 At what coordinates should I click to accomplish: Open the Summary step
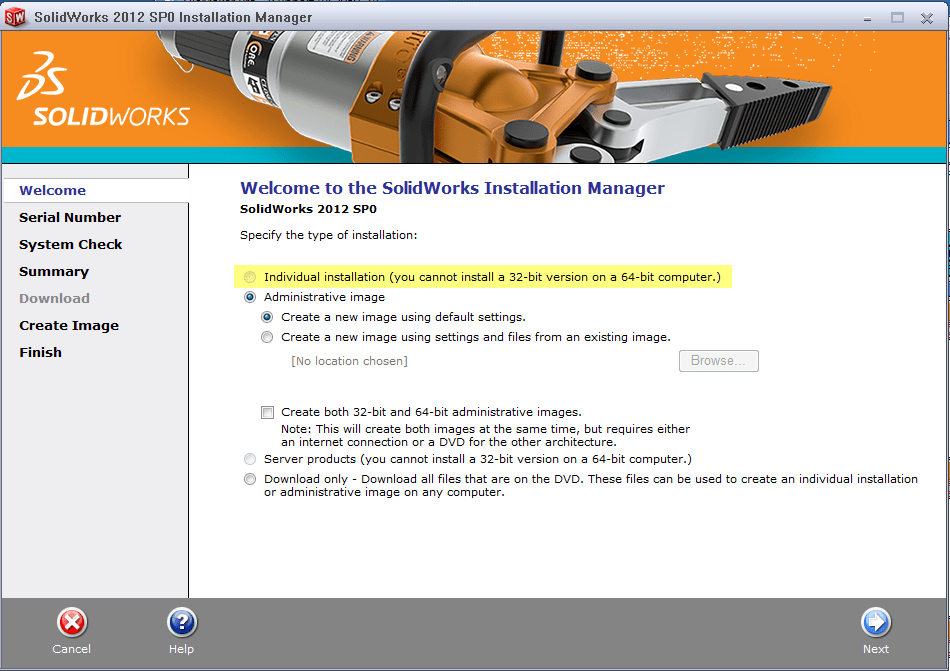pos(54,272)
